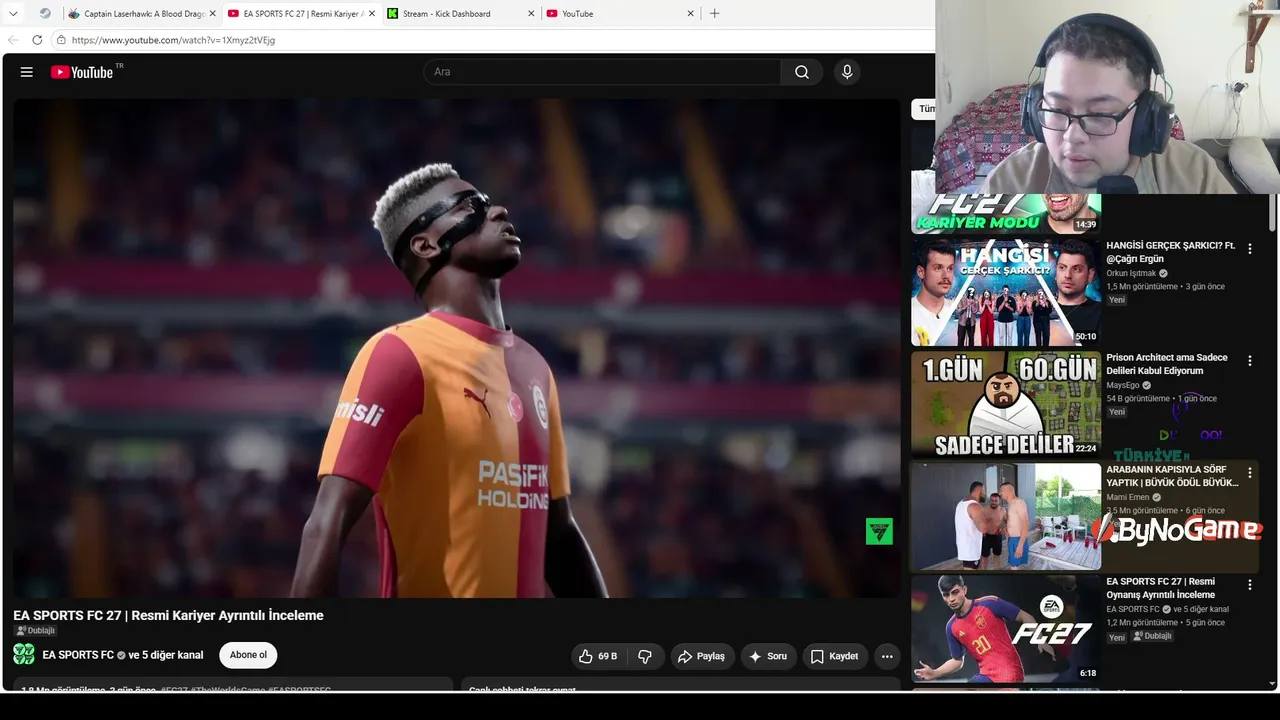Screen dimensions: 1280x720
Task: Click the 50:10 duration badge
Action: click(1085, 337)
